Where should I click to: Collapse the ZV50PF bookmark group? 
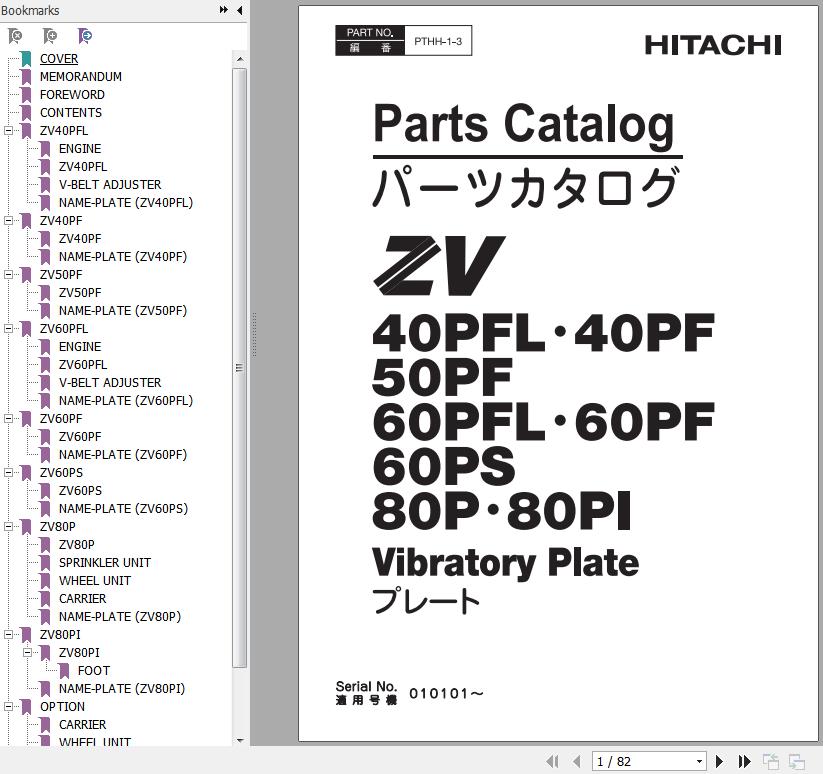point(8,274)
